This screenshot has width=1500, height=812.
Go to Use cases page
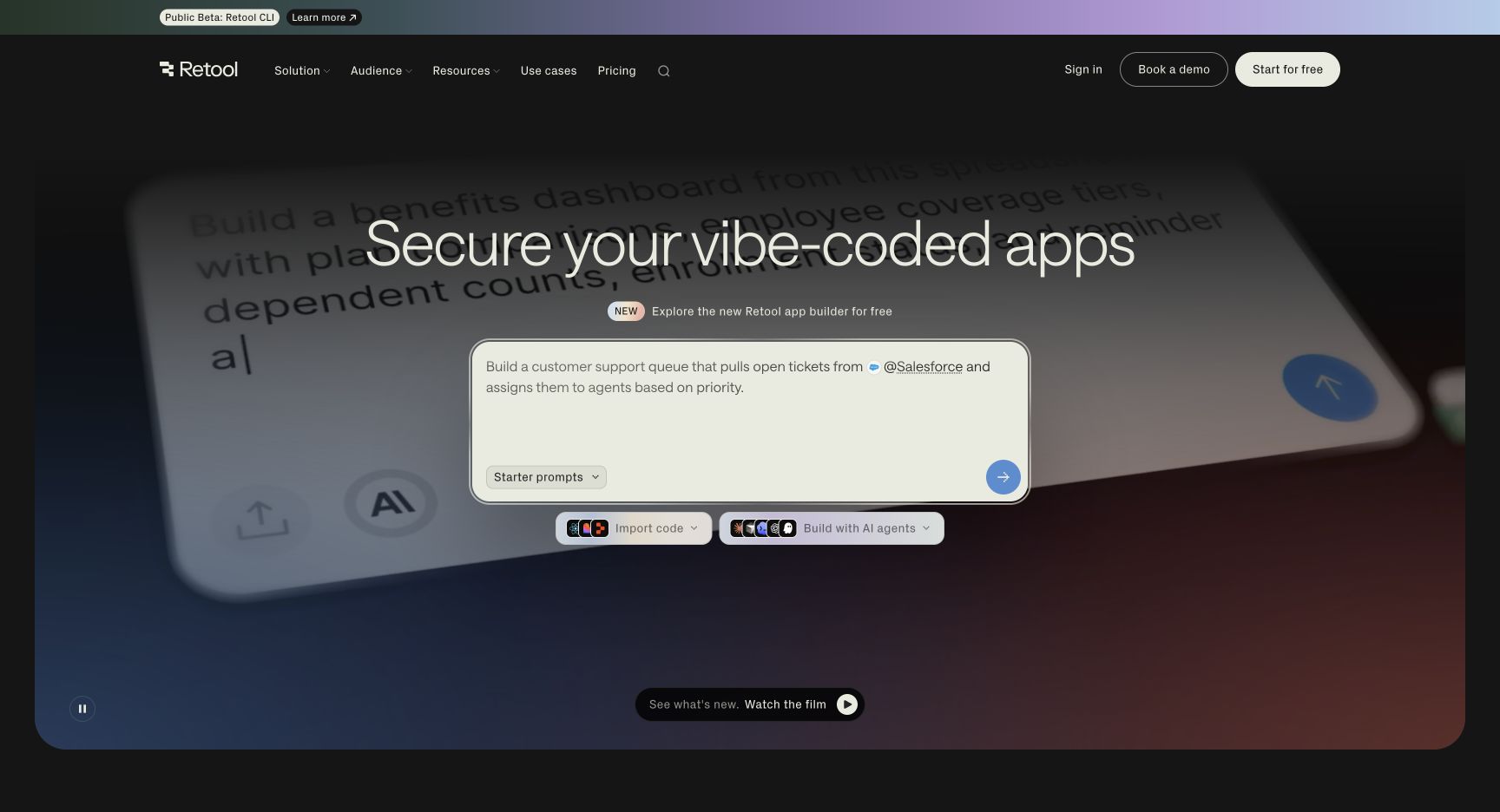pyautogui.click(x=549, y=71)
